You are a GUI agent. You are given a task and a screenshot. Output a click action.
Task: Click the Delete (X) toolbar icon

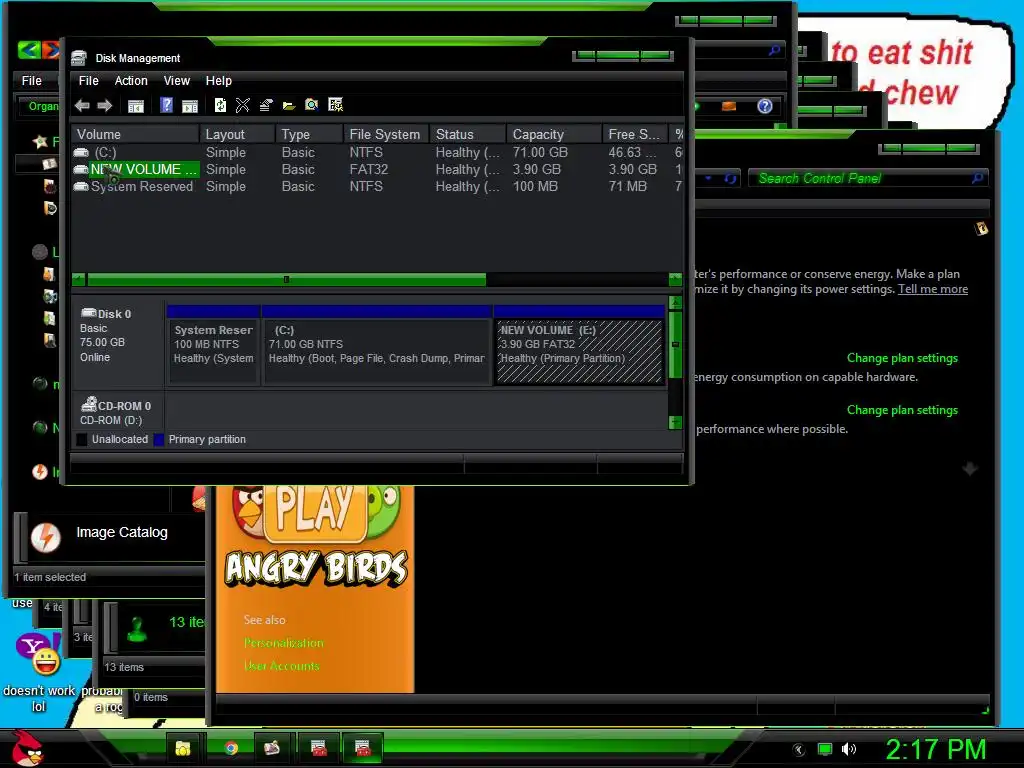[x=243, y=104]
